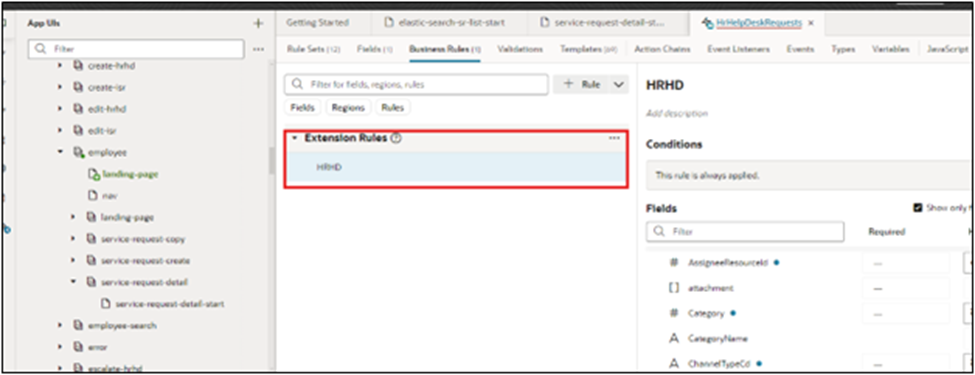
Task: Click the employee flow icon
Action: (78, 152)
